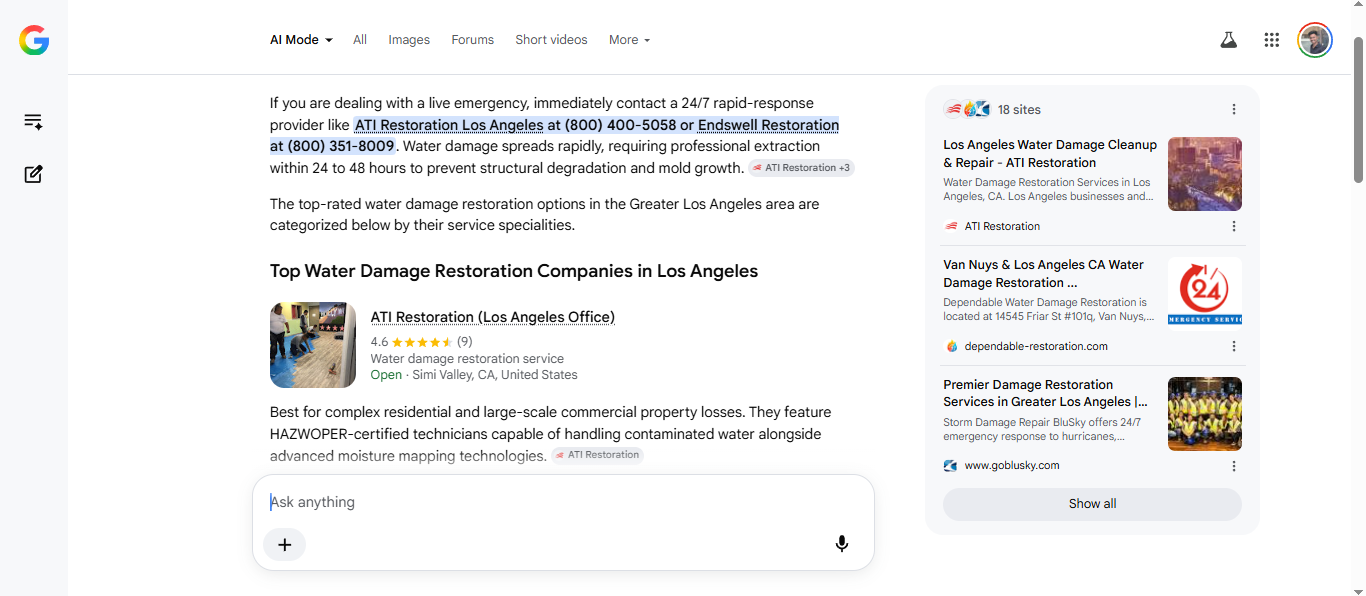Viewport: 1366px width, 596px height.
Task: Switch to the Short videos tab
Action: point(551,40)
